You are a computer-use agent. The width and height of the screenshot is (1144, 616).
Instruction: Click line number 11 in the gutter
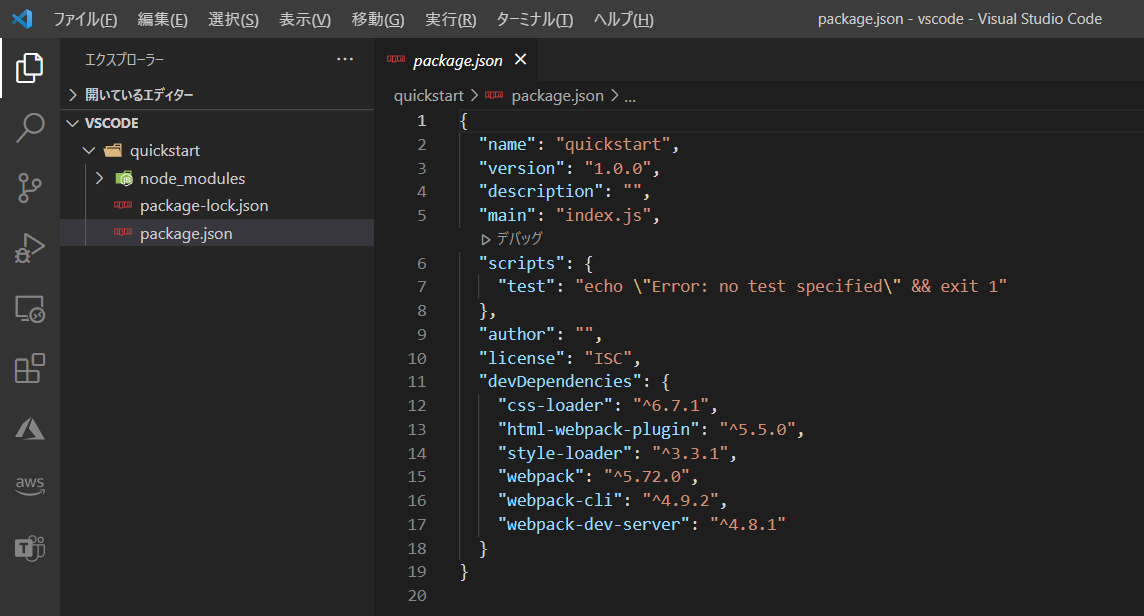click(417, 382)
